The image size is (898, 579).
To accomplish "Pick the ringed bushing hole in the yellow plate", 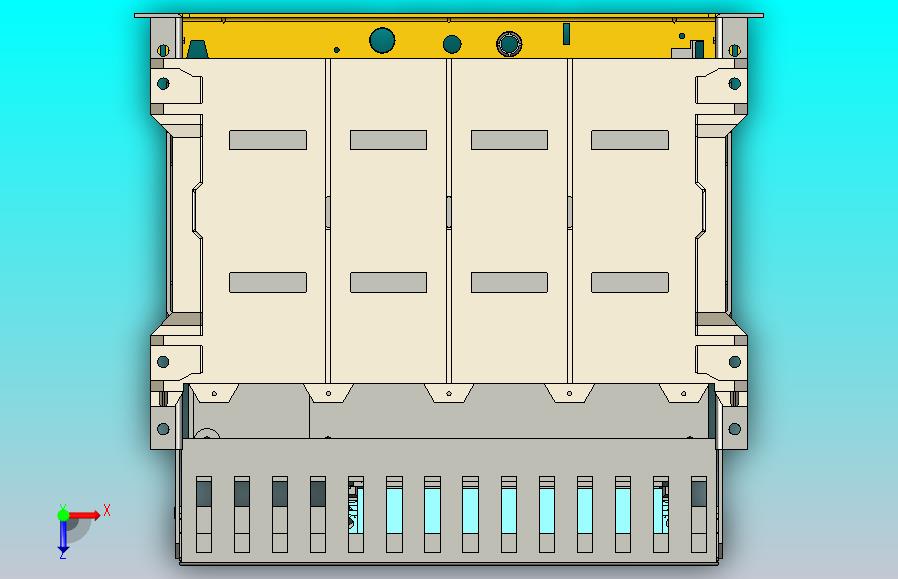I will tap(509, 44).
